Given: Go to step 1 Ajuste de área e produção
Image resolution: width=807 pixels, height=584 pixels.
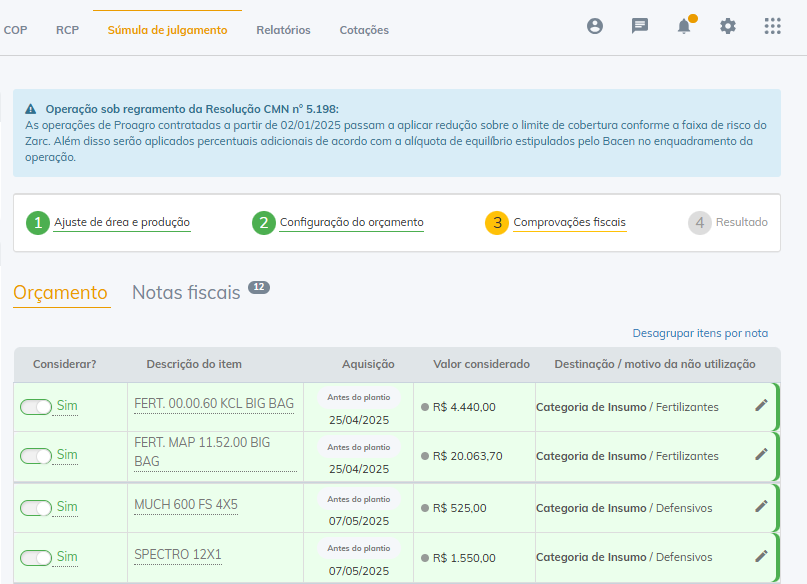Looking at the screenshot, I should (x=121, y=222).
